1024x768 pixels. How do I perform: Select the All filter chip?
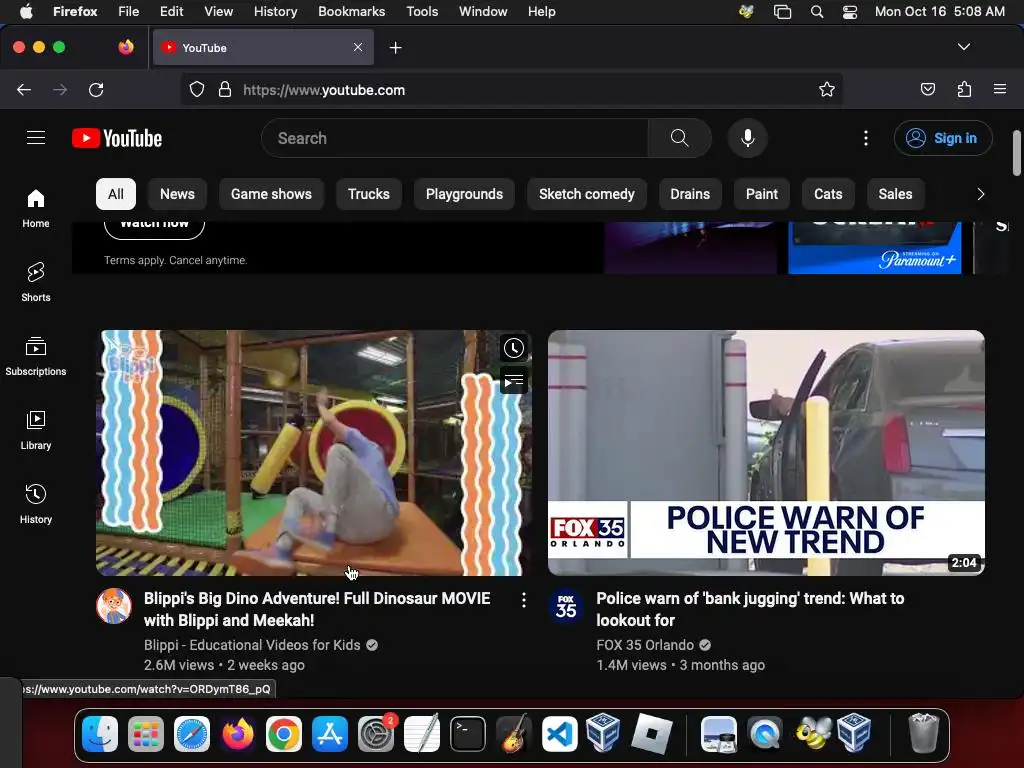(116, 194)
